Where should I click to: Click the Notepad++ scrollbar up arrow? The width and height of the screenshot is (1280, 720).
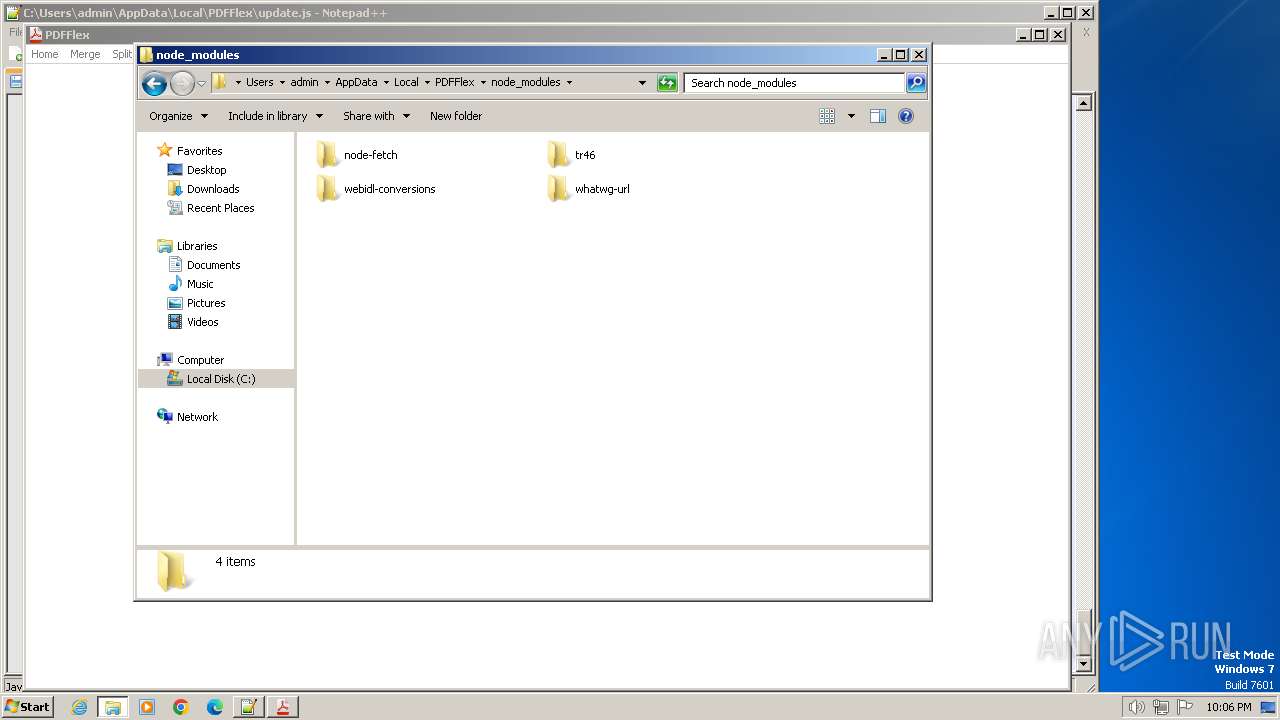point(1083,103)
